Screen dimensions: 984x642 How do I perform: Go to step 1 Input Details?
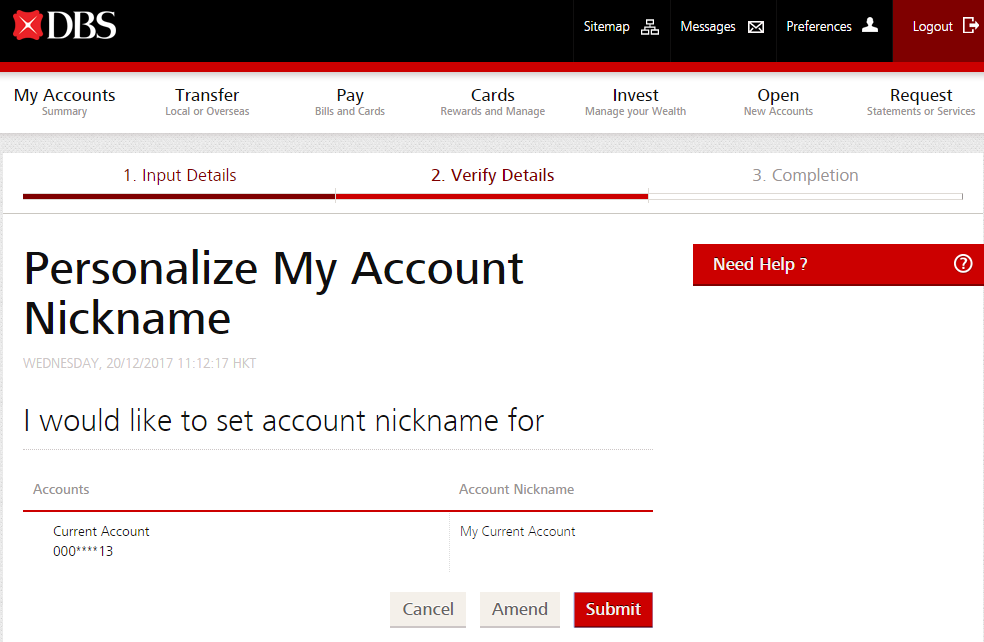180,176
